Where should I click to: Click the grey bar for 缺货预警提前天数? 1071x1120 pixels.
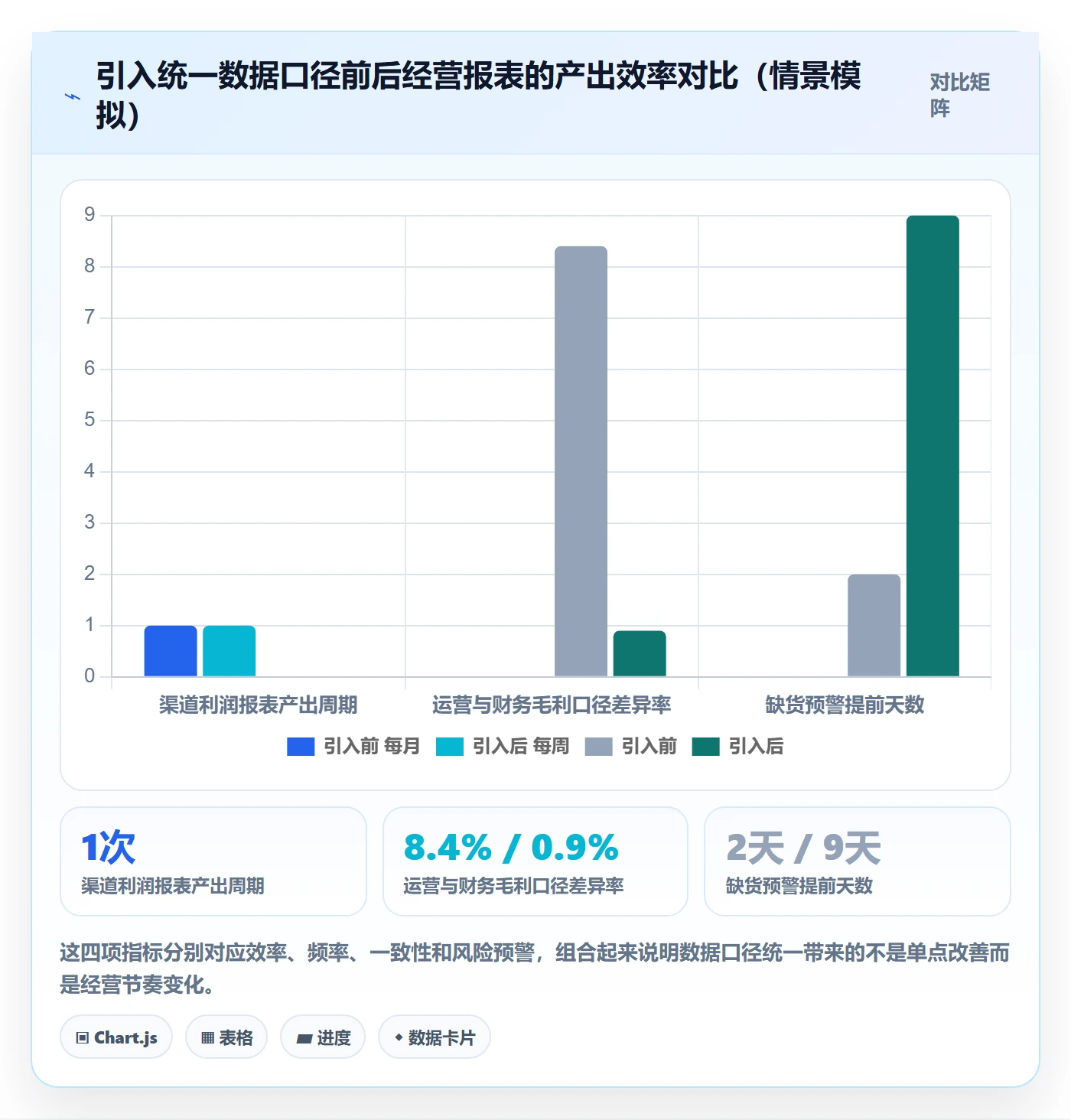click(874, 625)
